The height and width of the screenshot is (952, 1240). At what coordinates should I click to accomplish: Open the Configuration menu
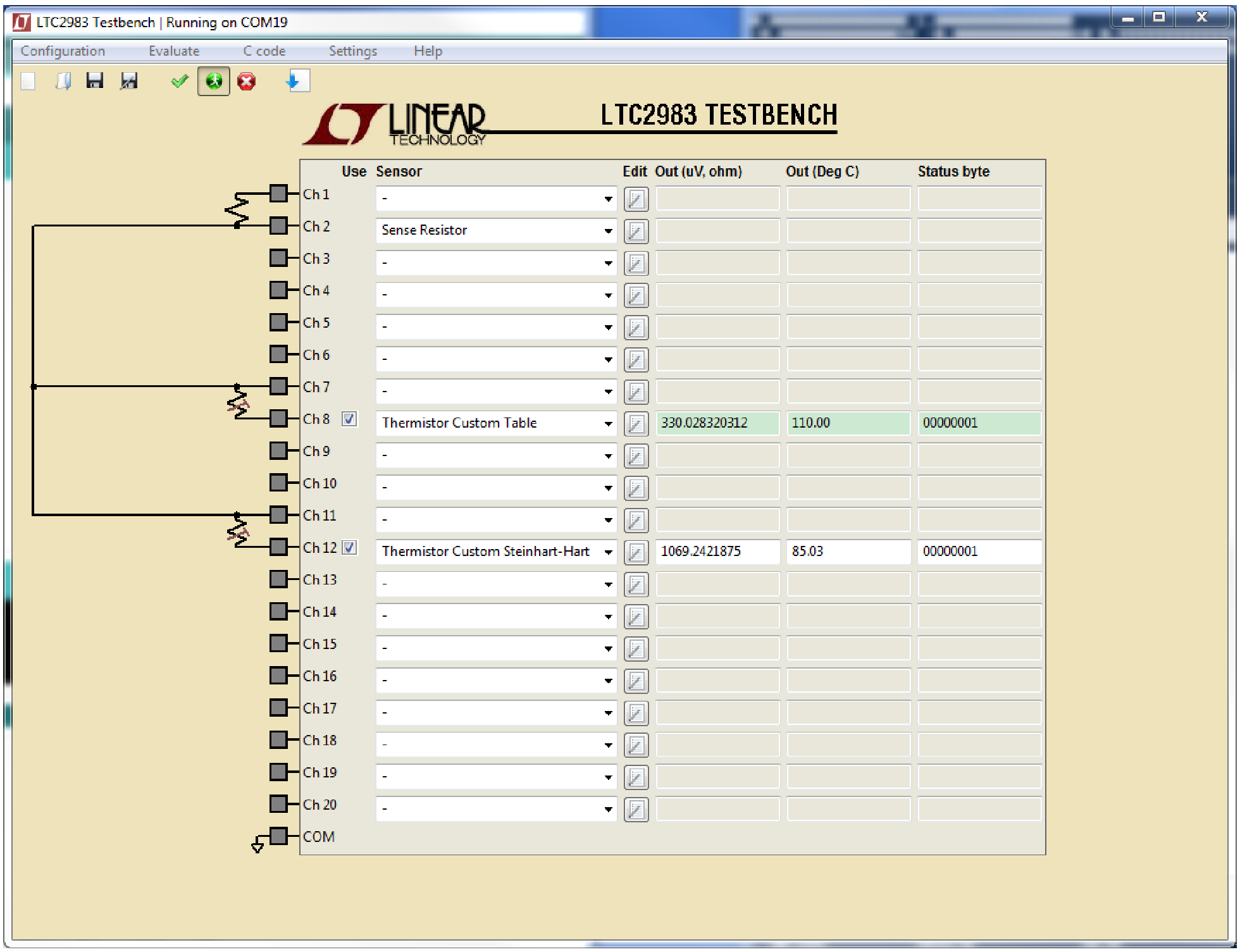pyautogui.click(x=63, y=51)
